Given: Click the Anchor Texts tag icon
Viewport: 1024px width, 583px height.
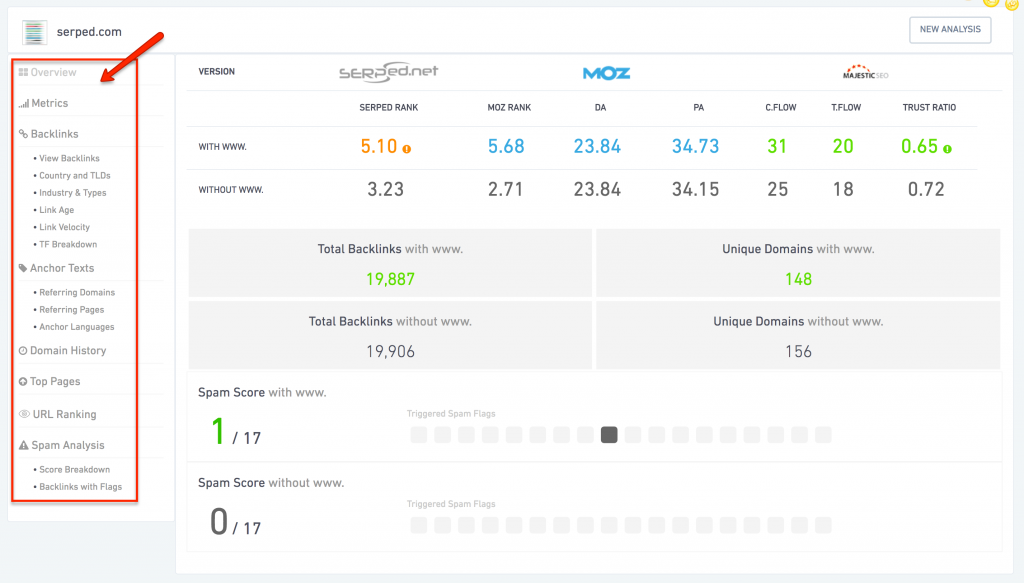Looking at the screenshot, I should 23,268.
